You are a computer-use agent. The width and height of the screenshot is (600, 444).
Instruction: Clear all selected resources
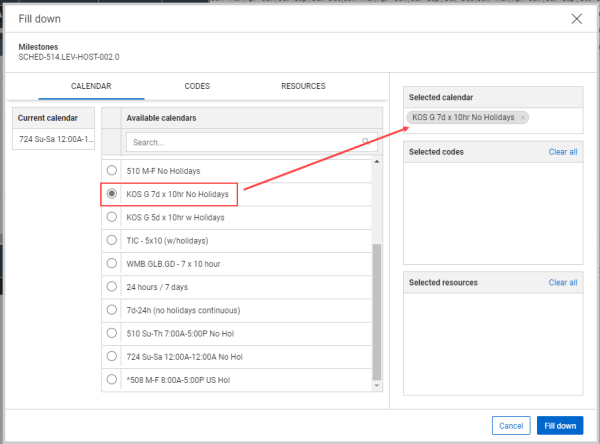[563, 283]
